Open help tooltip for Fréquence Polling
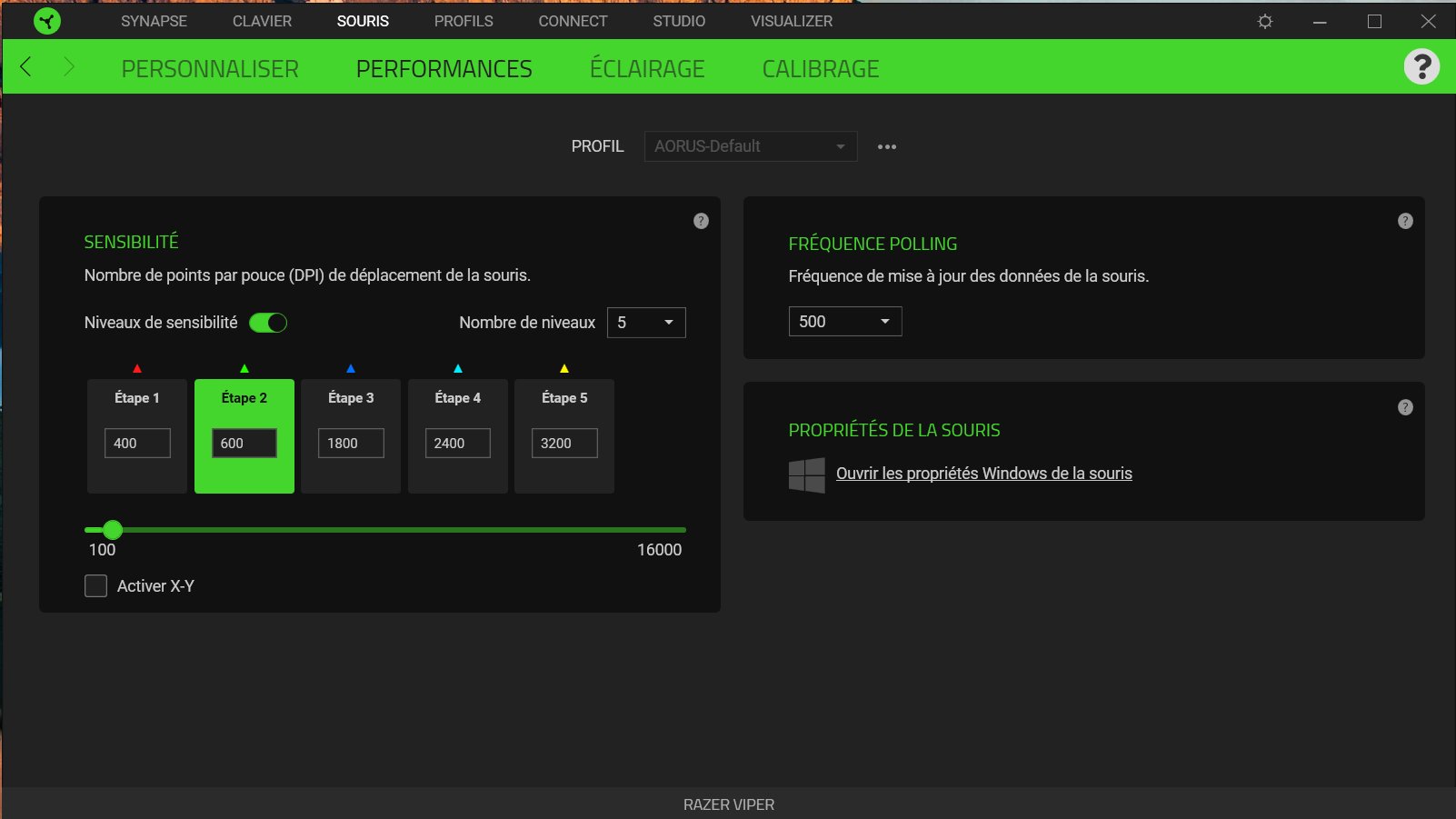Image resolution: width=1456 pixels, height=819 pixels. pos(1405,220)
